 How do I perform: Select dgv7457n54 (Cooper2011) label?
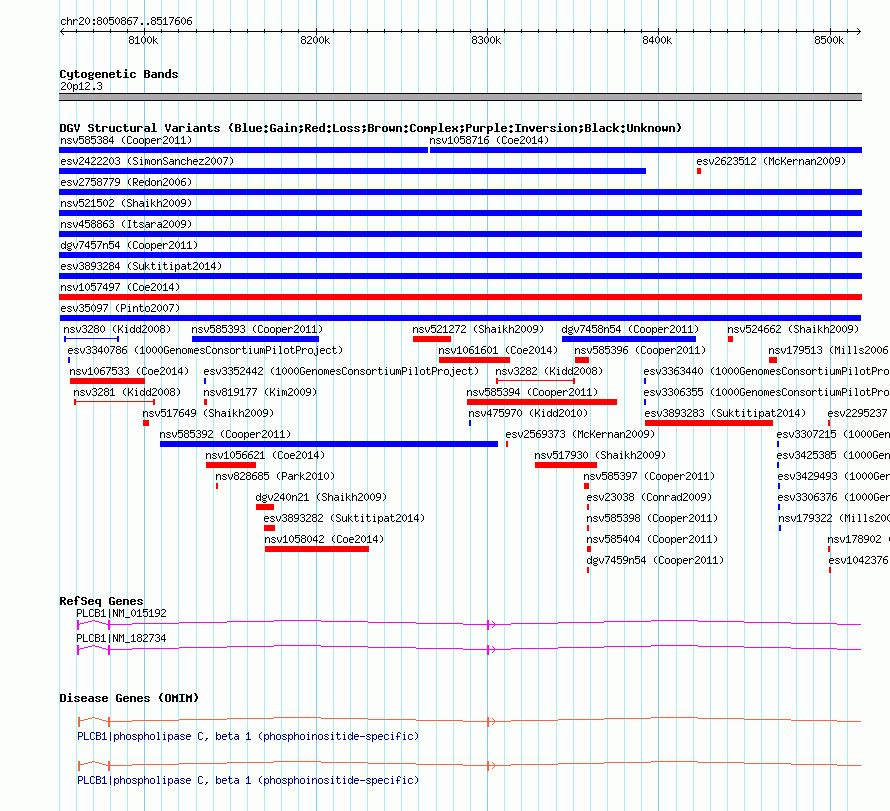129,245
